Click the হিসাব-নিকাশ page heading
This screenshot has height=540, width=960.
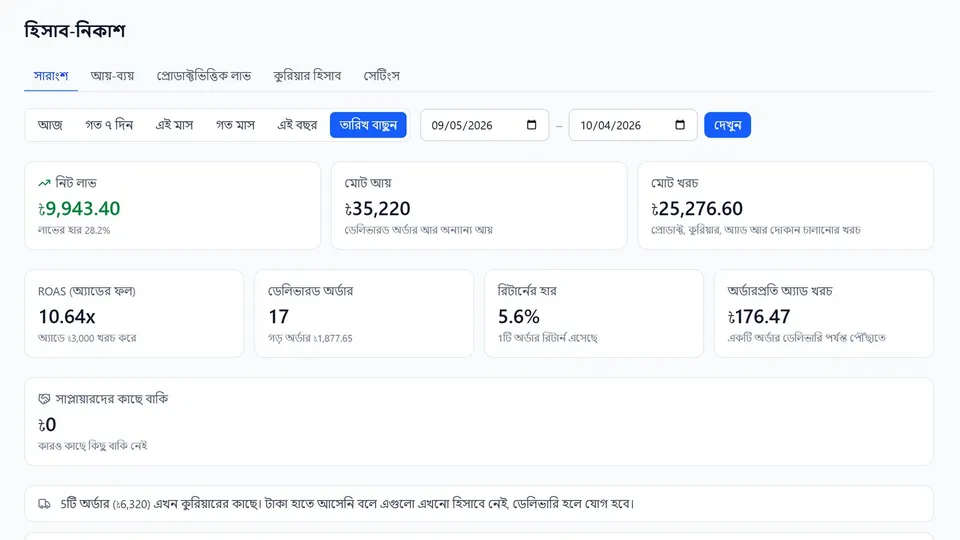[x=75, y=30]
